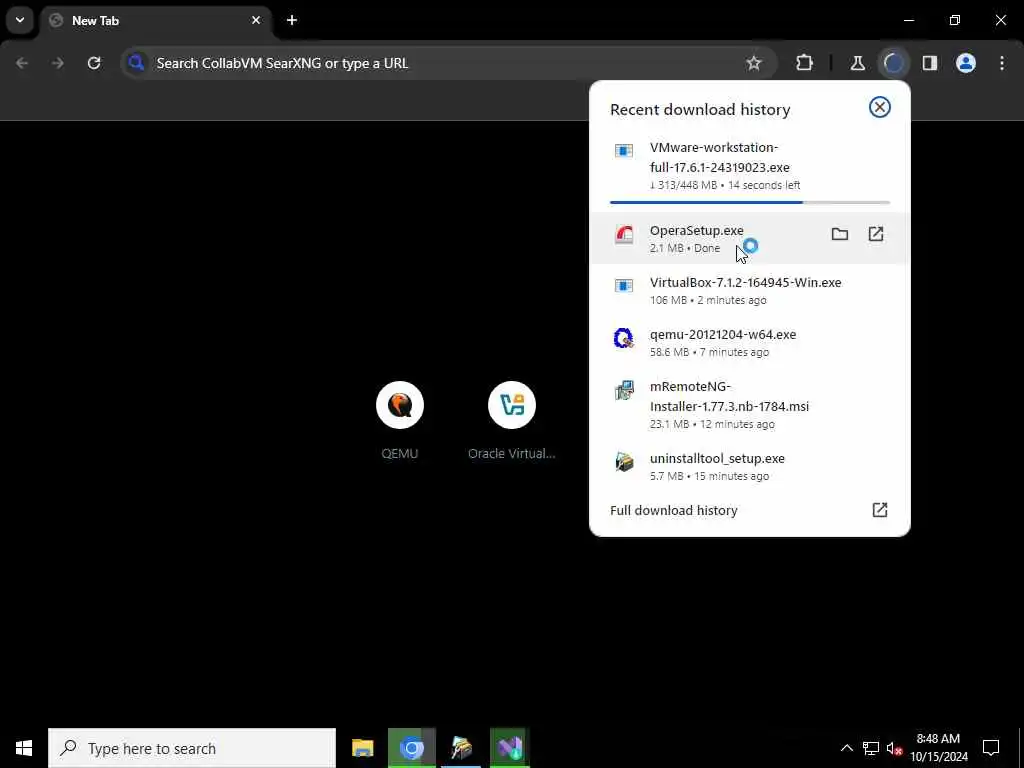Open the installer taskbar app icon
Viewport: 1024px width, 768px height.
pyautogui.click(x=461, y=748)
